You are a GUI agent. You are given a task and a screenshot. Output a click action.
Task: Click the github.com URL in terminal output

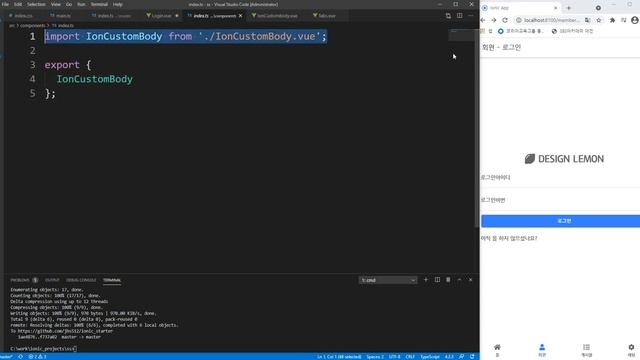pyautogui.click(x=65, y=331)
